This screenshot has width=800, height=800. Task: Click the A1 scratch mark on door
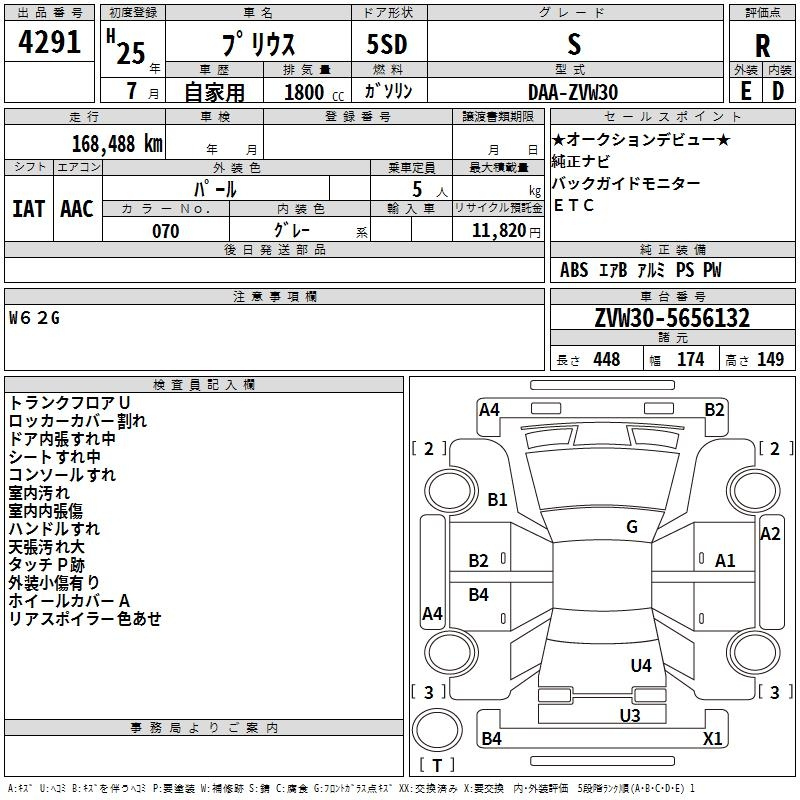pyautogui.click(x=724, y=561)
